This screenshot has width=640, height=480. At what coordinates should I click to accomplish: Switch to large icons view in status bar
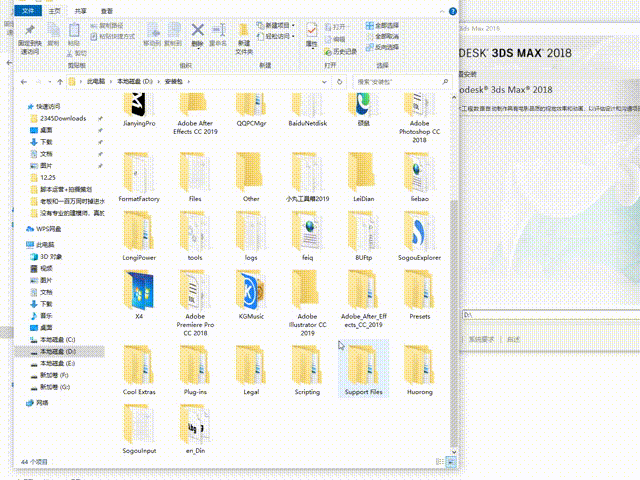[x=451, y=462]
